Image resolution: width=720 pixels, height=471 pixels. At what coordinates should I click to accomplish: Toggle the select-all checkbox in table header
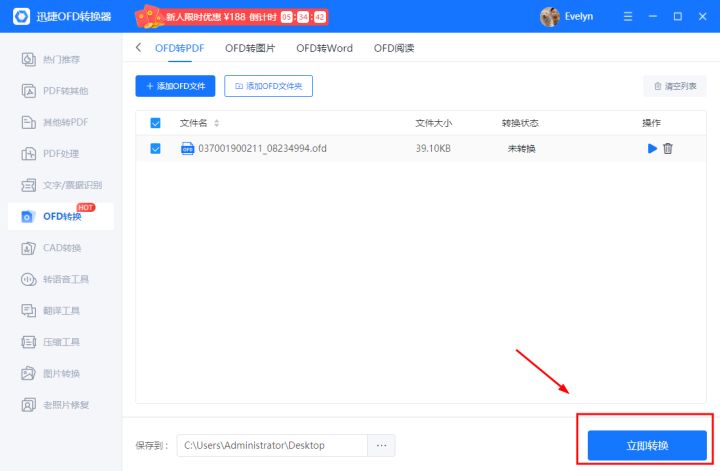[155, 123]
